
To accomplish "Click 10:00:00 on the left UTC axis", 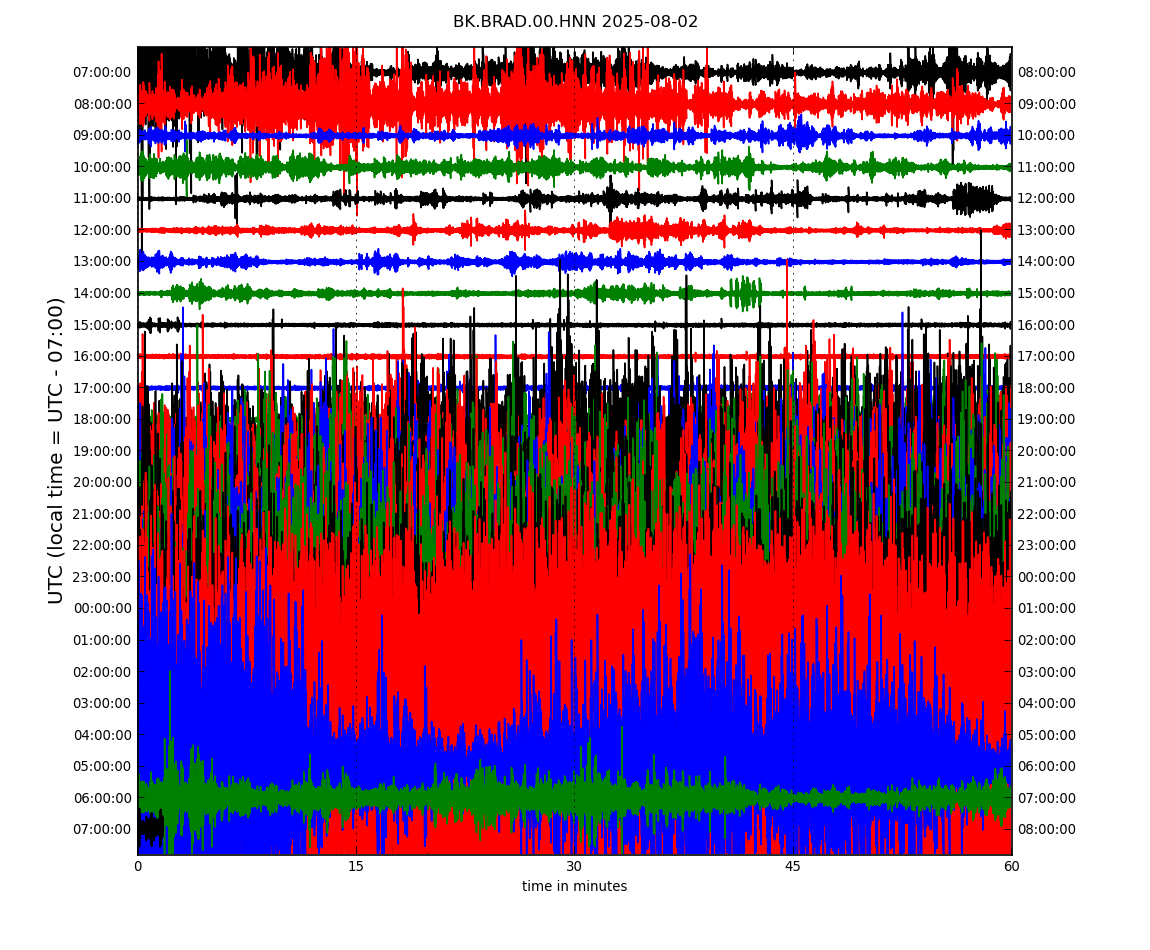I will coord(102,167).
